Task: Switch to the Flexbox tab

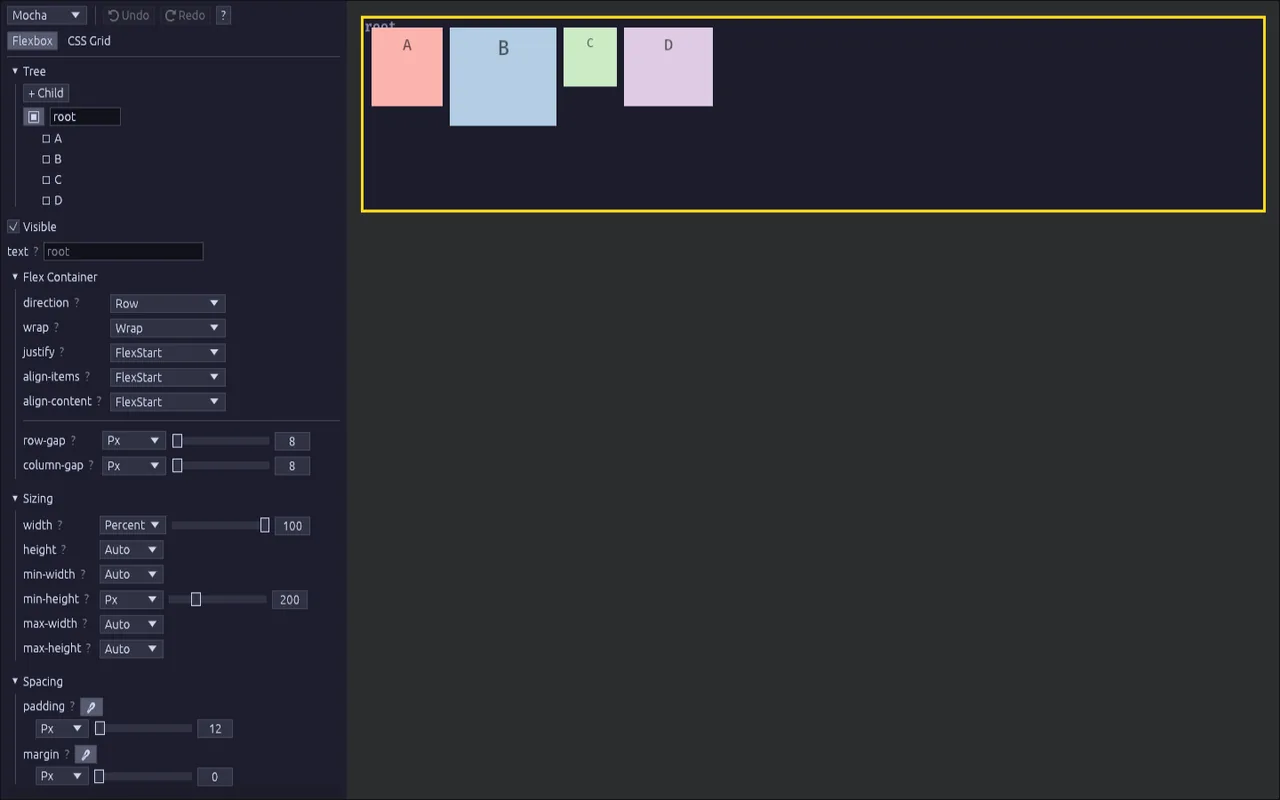Action: pos(32,41)
